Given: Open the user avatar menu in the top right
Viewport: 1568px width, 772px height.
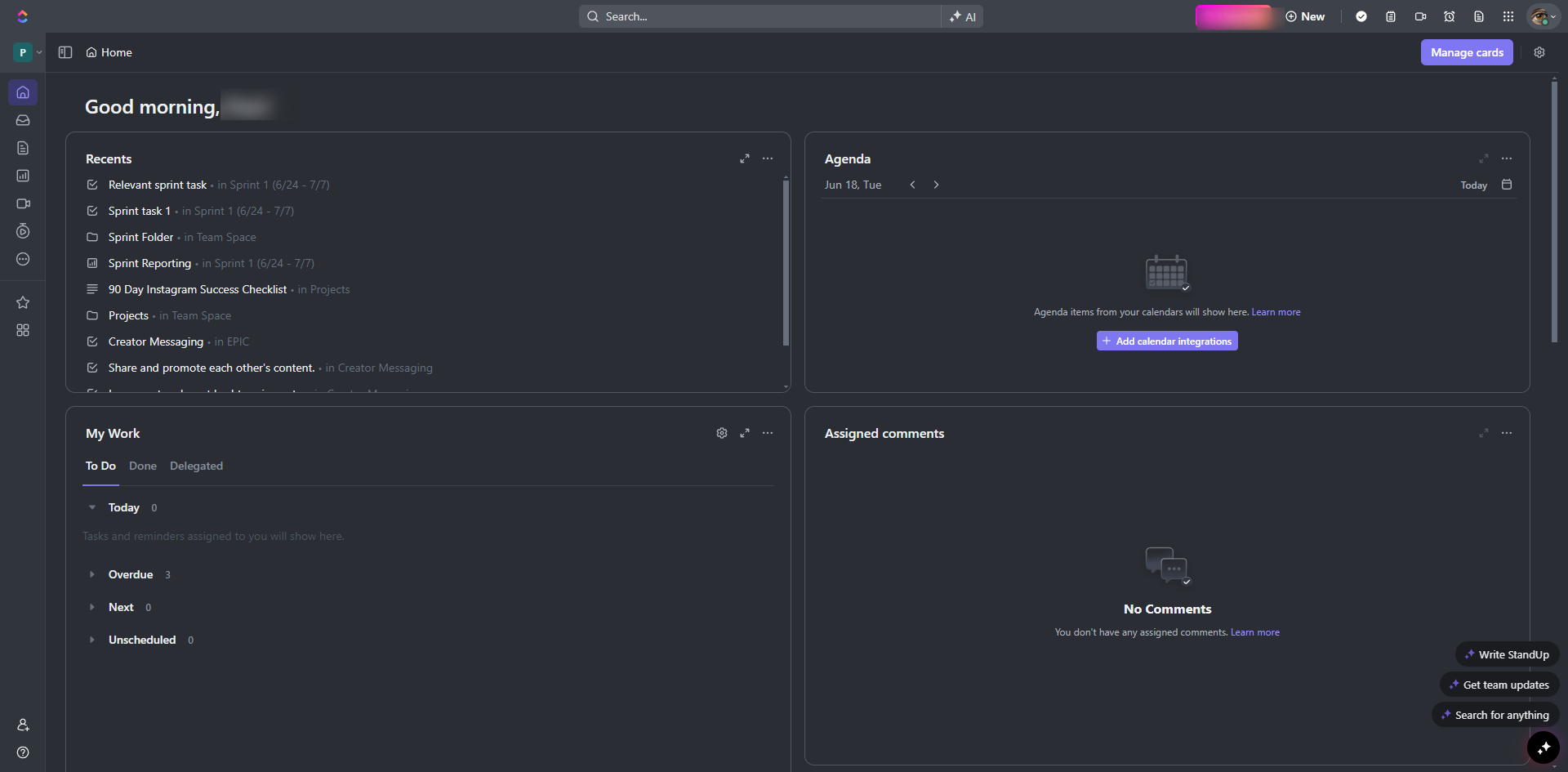Looking at the screenshot, I should coord(1543,16).
